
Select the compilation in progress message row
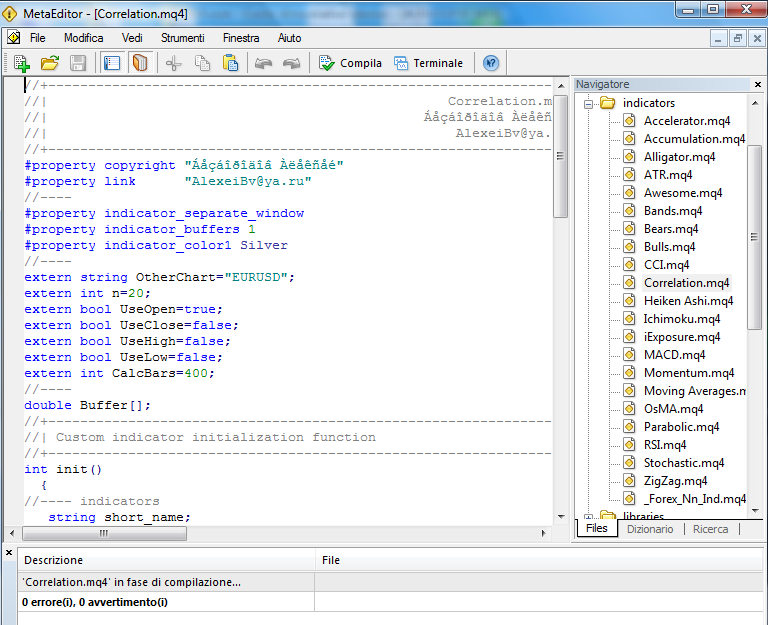(391, 582)
